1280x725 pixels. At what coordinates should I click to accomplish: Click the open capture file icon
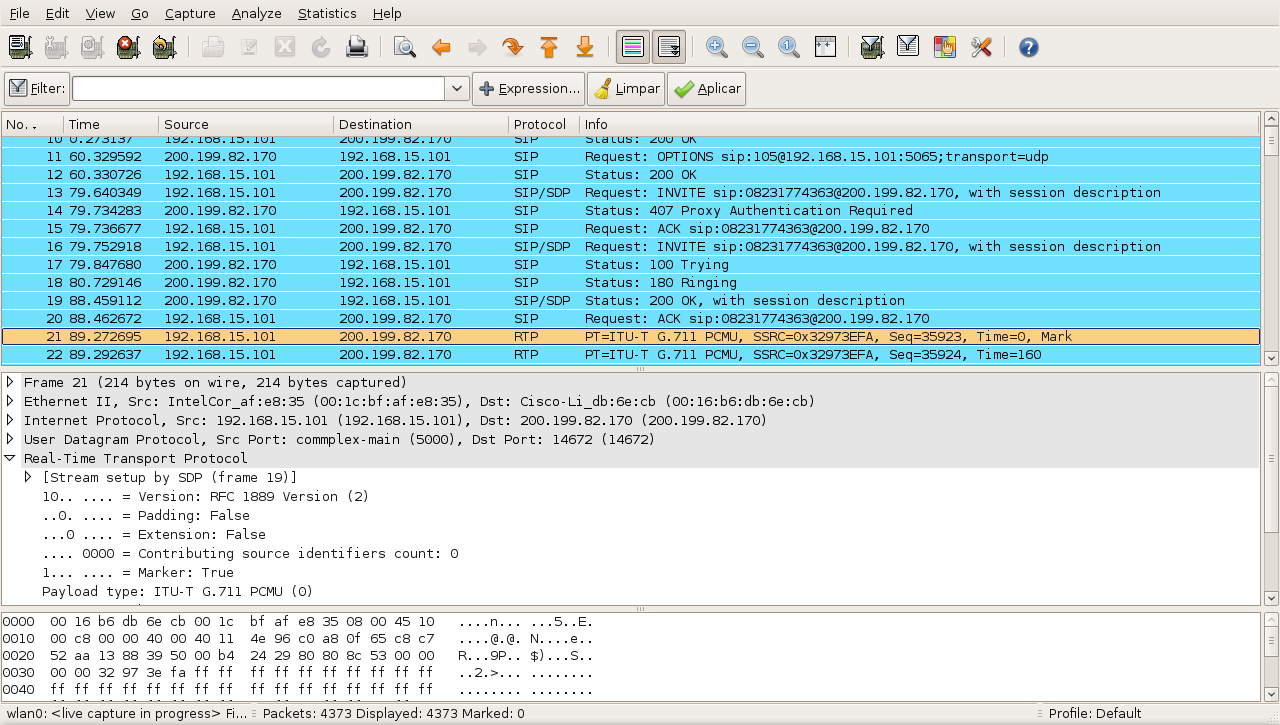pyautogui.click(x=213, y=47)
